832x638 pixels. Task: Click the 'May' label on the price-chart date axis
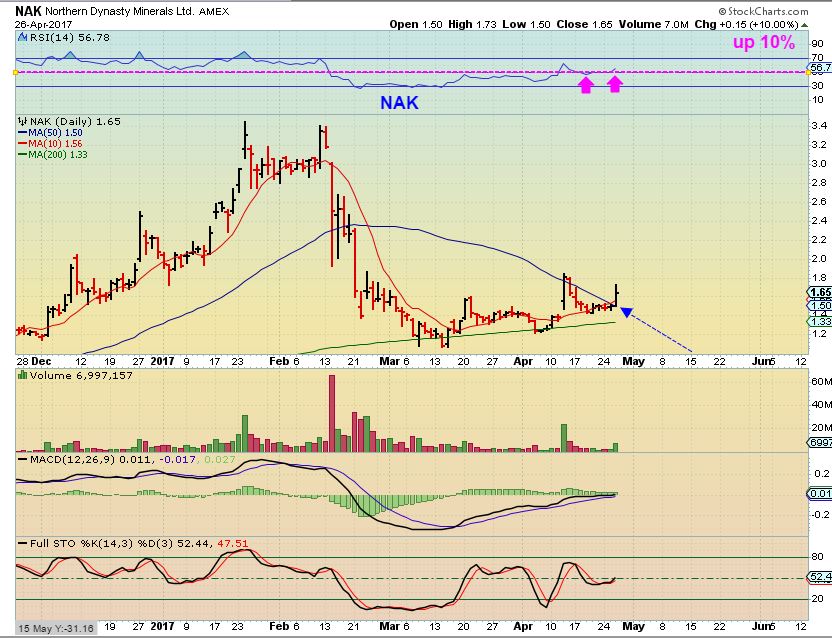[633, 361]
